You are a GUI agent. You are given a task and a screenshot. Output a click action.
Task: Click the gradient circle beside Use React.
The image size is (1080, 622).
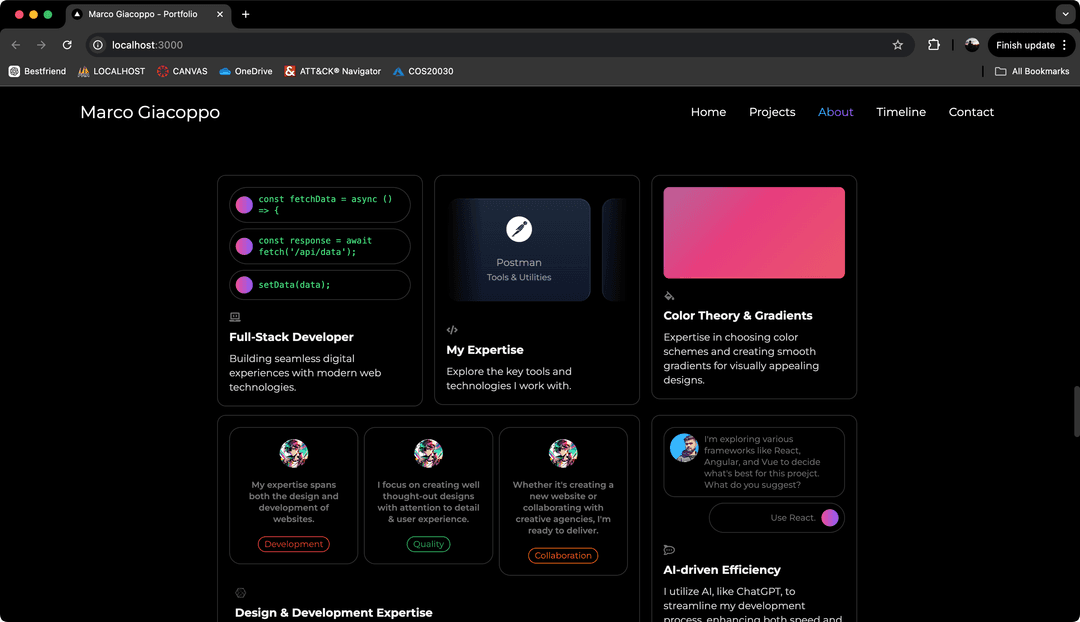tap(829, 518)
